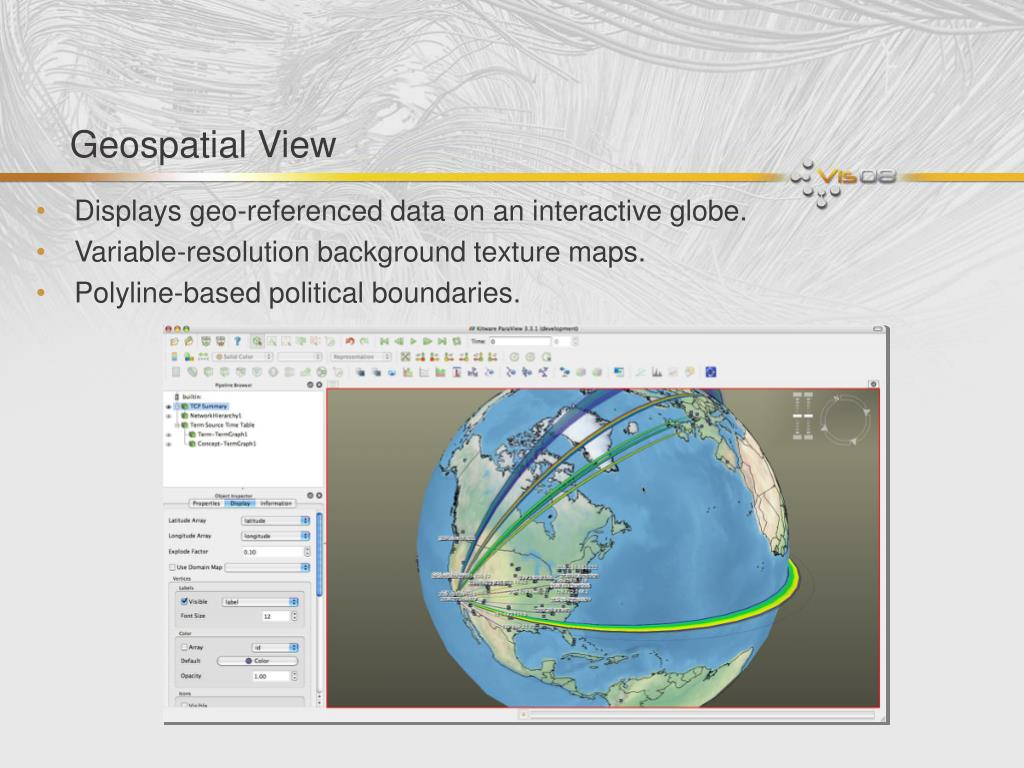Select Concept-TermGraph1 in Pipeline Browser
Viewport: 1024px width, 768px height.
[227, 444]
